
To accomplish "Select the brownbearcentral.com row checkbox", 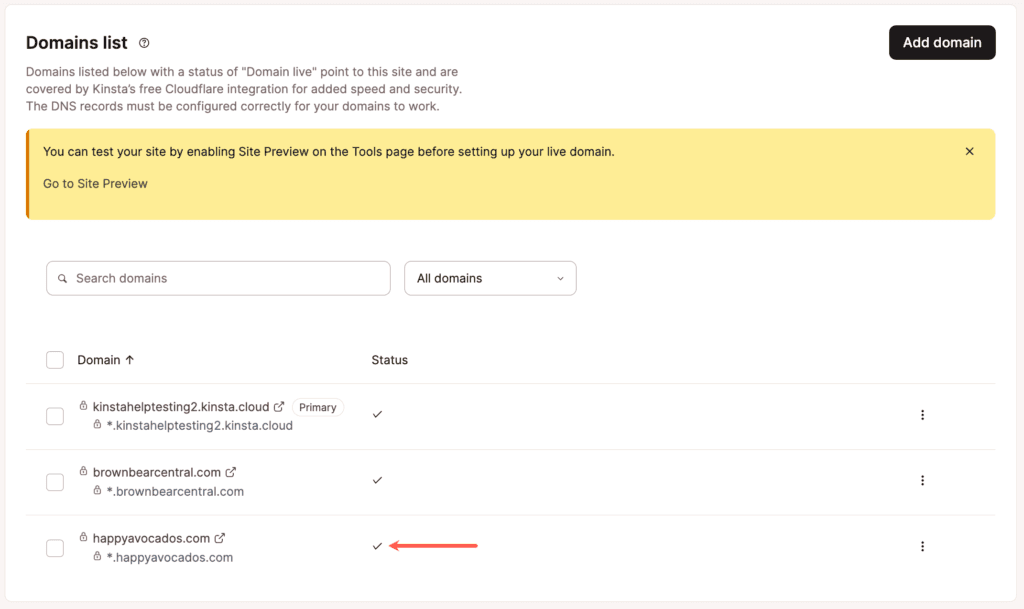I will pyautogui.click(x=55, y=482).
